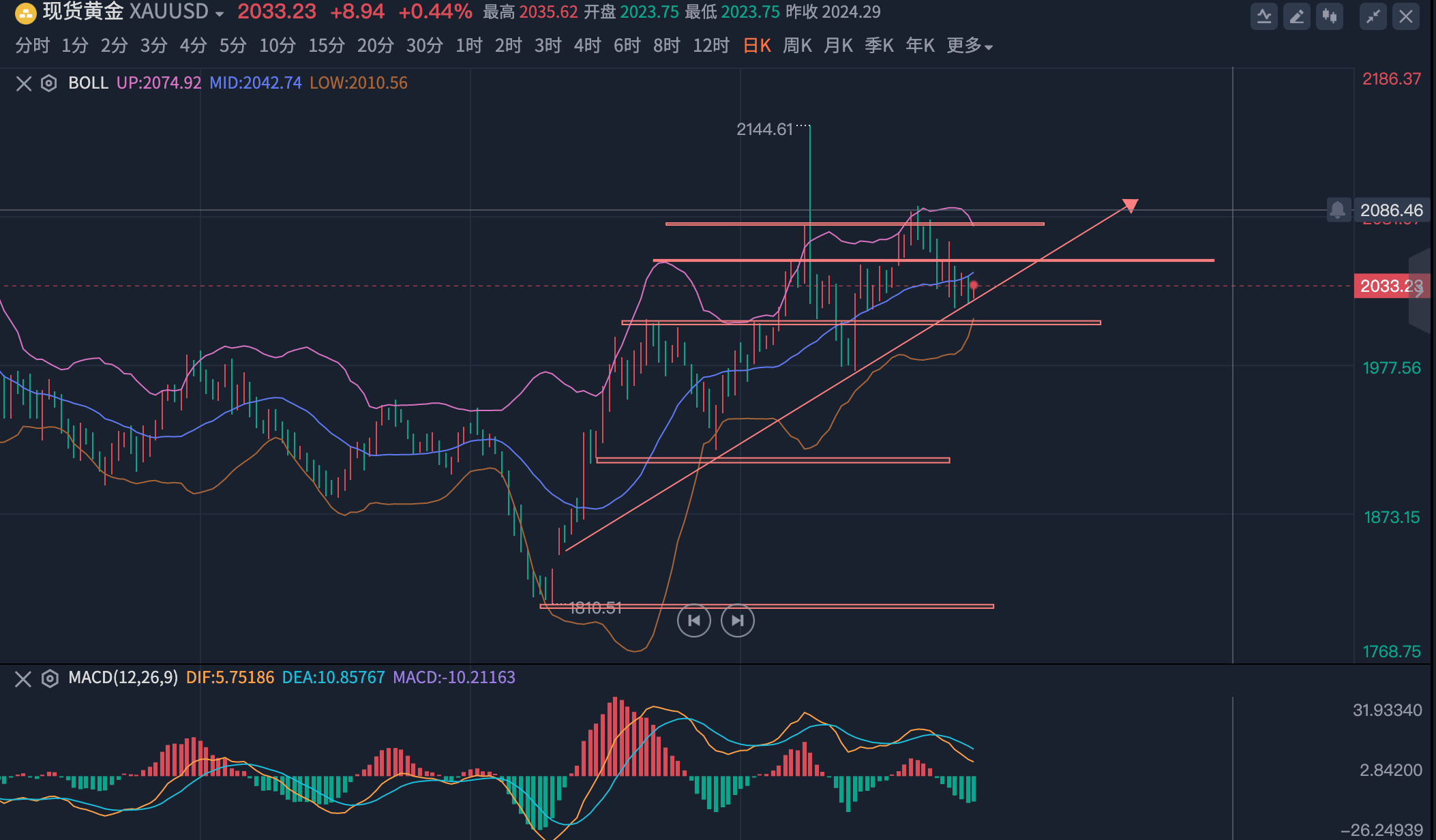This screenshot has height=840, width=1436.
Task: Click the pink triangle trendline endpoint marker
Action: tap(1131, 205)
